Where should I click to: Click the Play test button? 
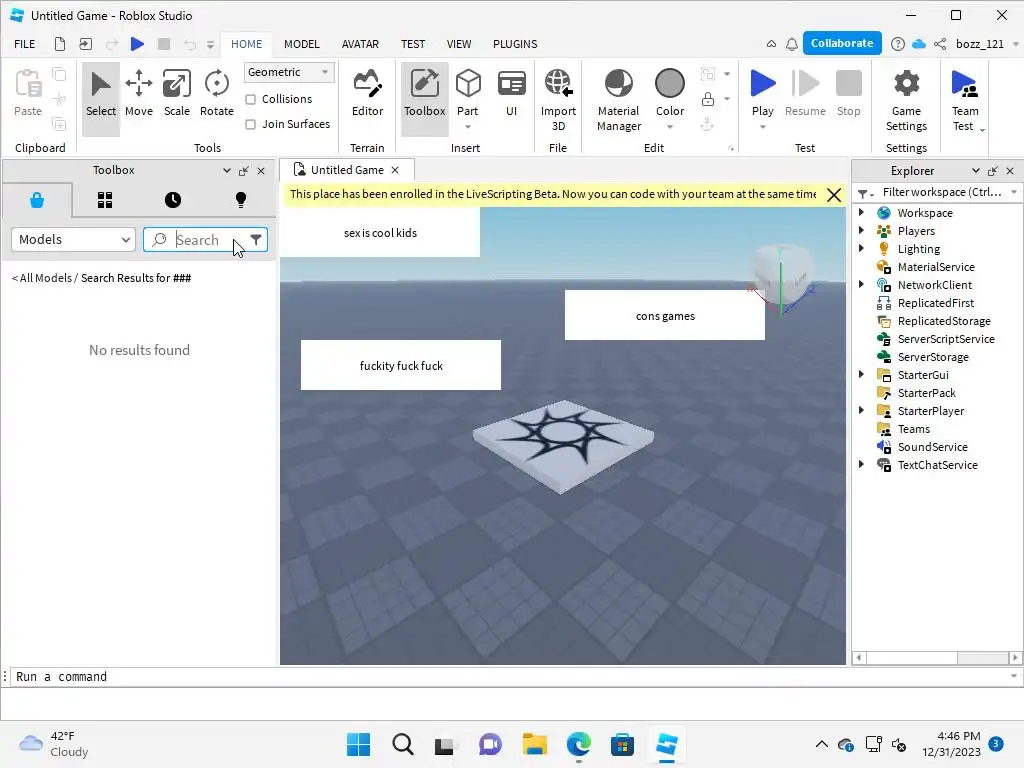pyautogui.click(x=762, y=91)
